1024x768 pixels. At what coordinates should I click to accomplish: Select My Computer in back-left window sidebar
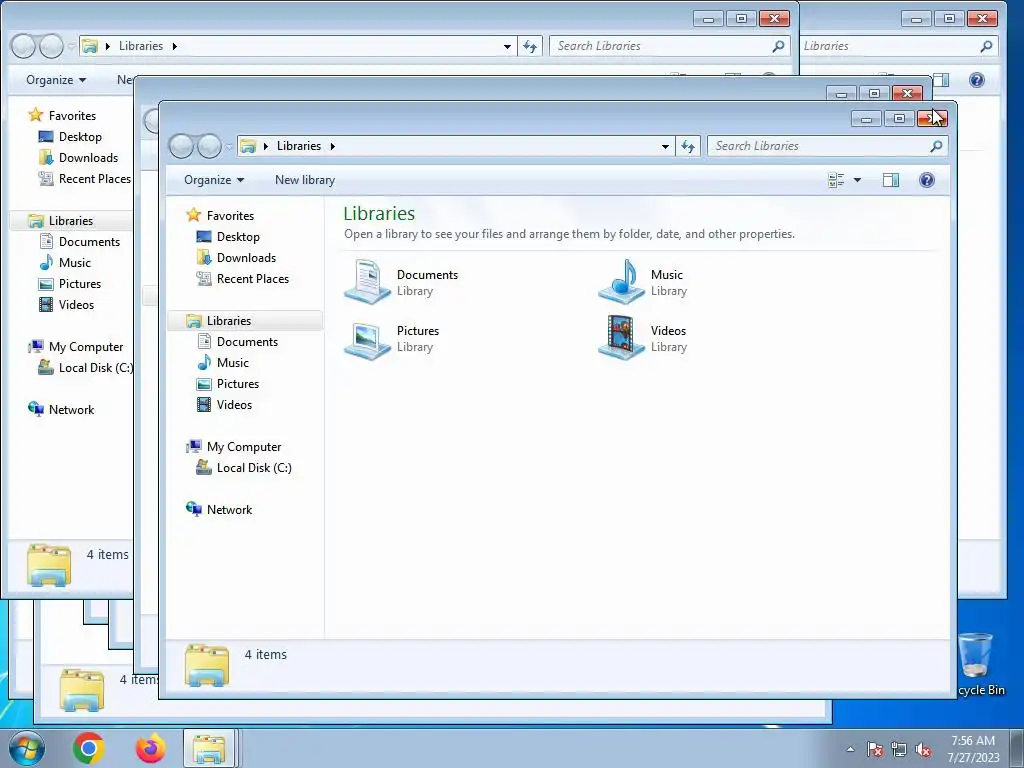pos(76,347)
